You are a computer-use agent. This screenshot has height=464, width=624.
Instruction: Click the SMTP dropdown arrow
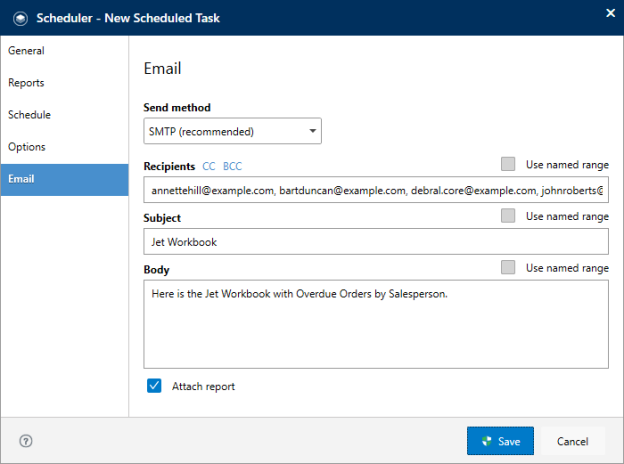pos(313,131)
